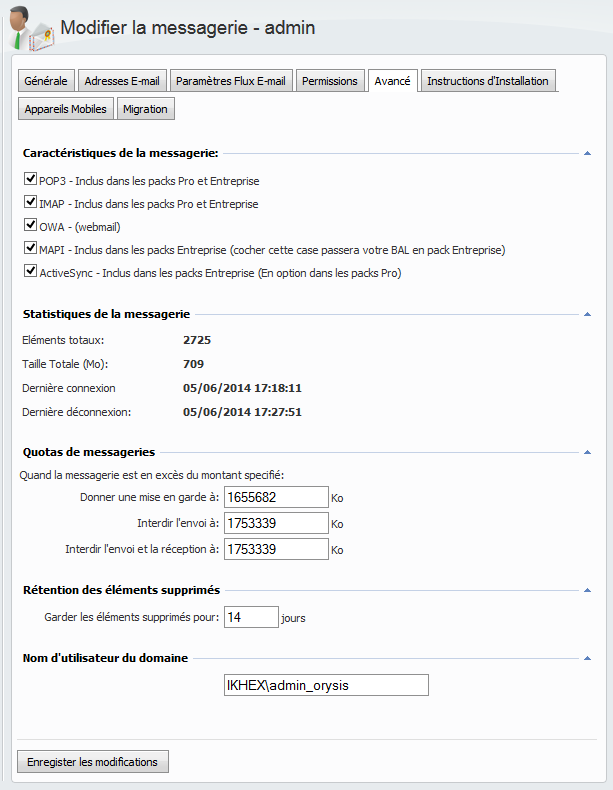Click Enregister les modifications button
The width and height of the screenshot is (613, 790).
93,762
